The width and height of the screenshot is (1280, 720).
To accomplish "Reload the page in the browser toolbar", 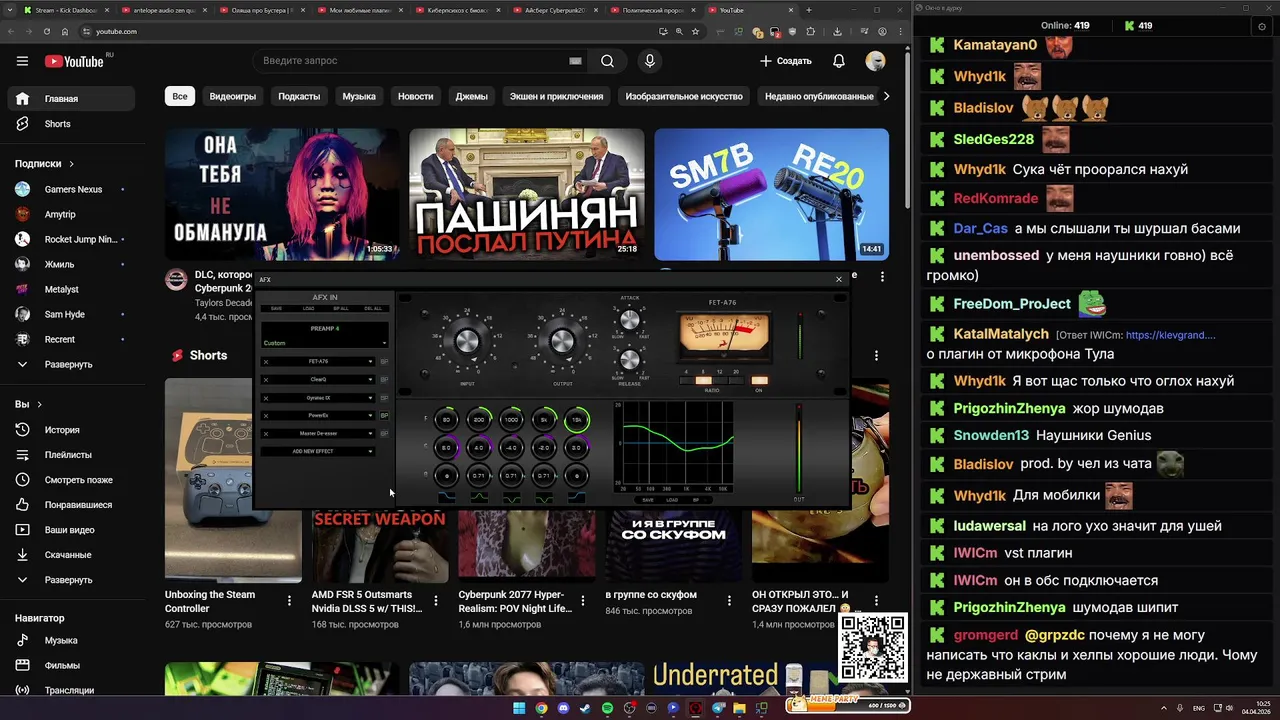I will [x=46, y=32].
